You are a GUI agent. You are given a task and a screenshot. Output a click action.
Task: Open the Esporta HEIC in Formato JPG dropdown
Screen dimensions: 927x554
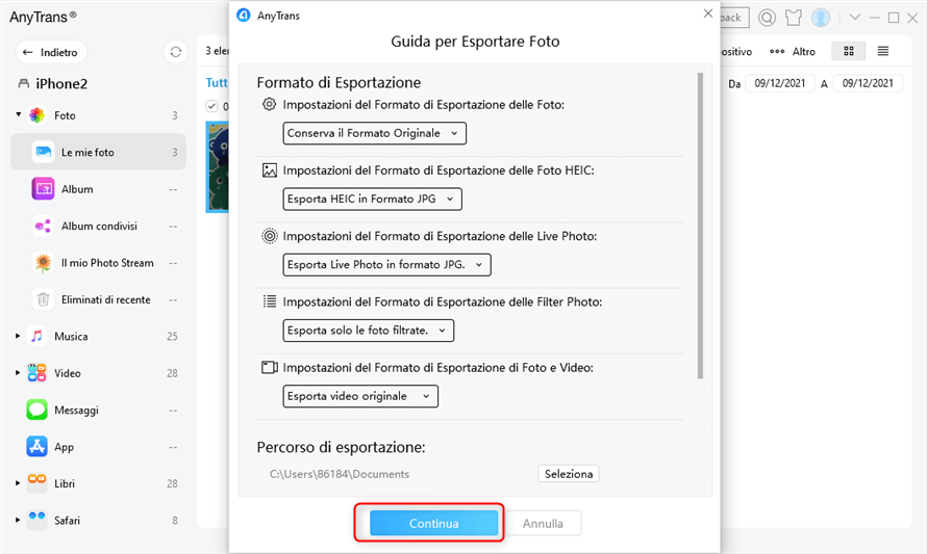372,199
